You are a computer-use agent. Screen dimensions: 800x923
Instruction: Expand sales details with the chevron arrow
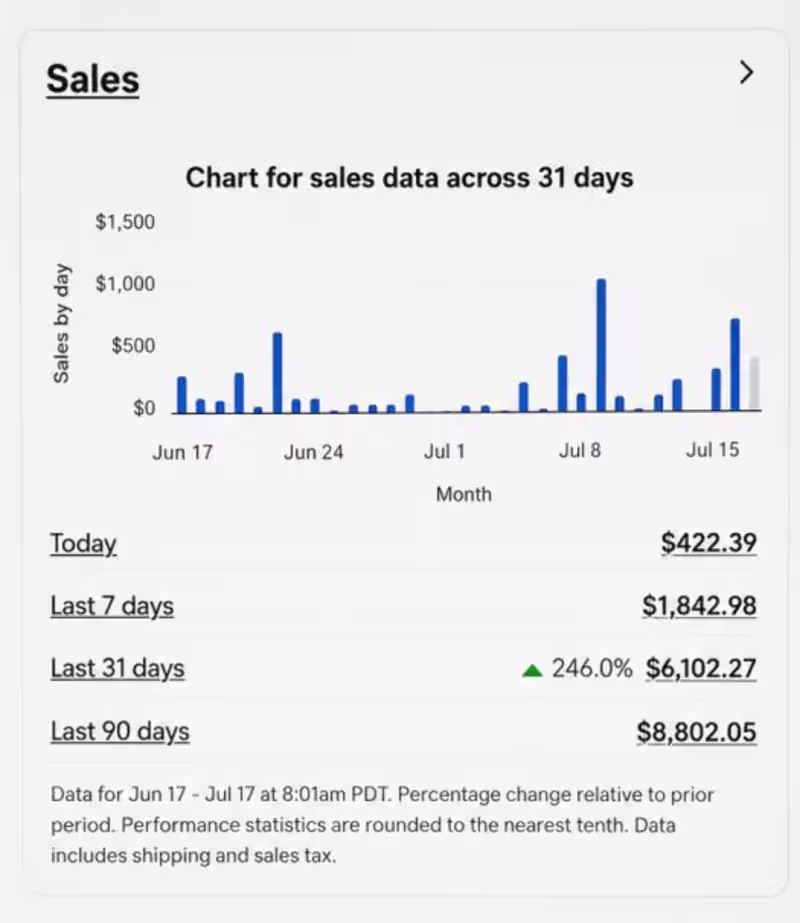(746, 72)
